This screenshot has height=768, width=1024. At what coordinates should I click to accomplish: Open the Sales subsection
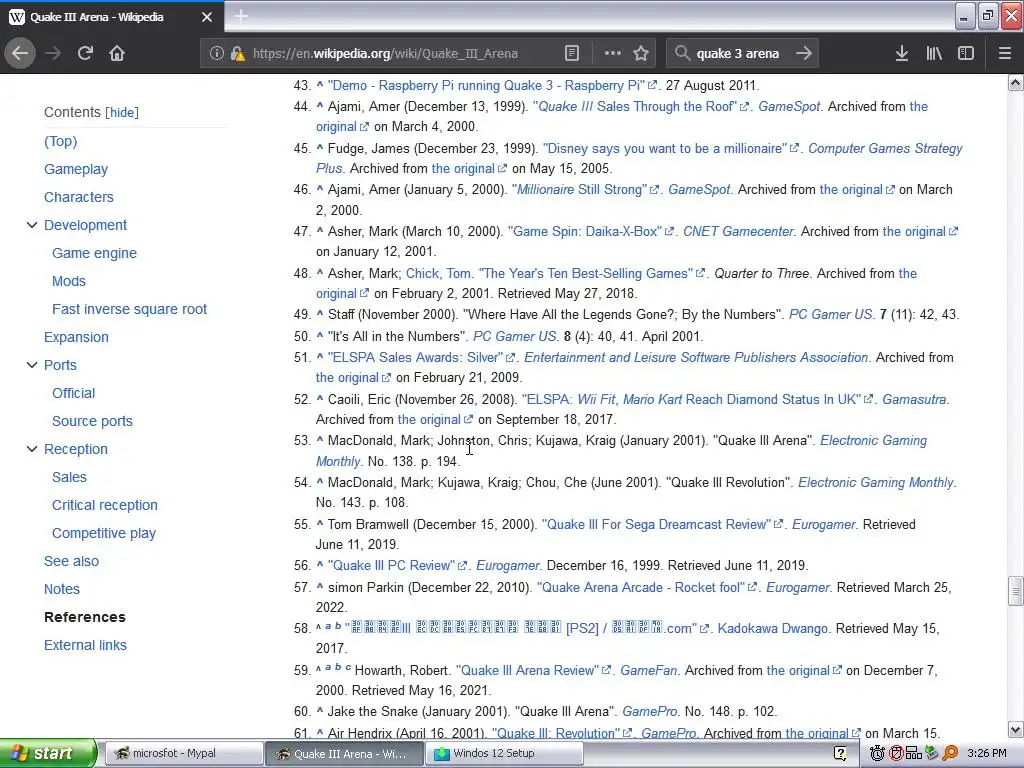[69, 477]
